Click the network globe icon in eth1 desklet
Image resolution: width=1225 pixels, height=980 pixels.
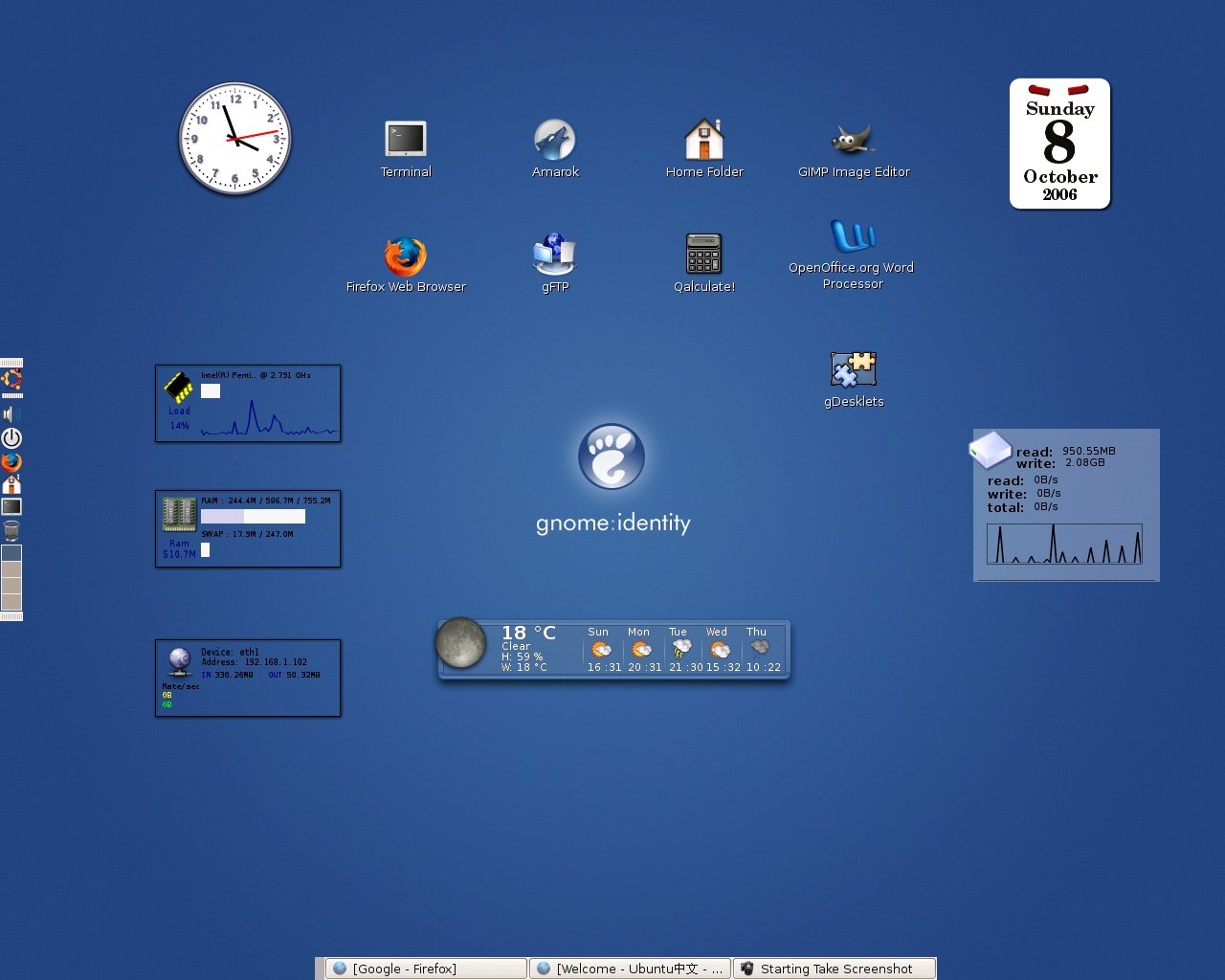pos(180,661)
